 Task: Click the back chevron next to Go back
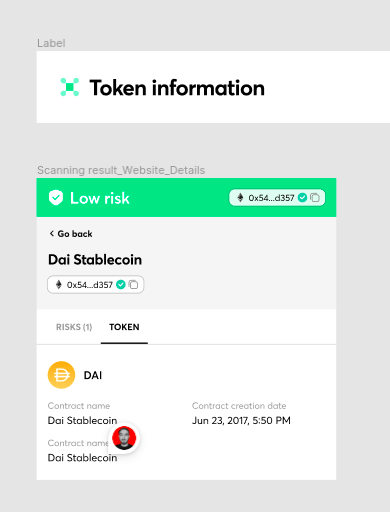[x=52, y=233]
